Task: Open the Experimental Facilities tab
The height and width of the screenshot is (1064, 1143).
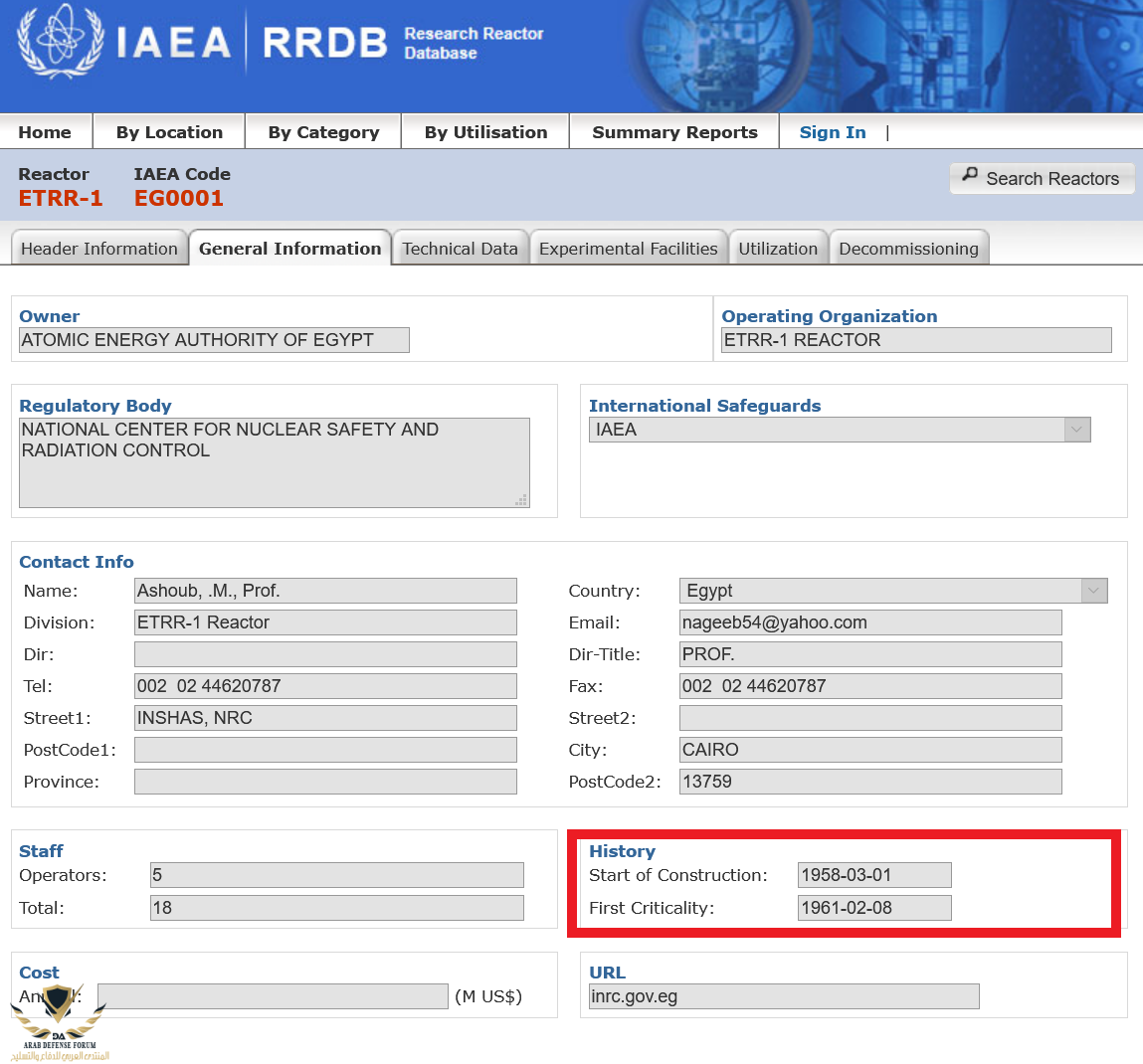Action: coord(629,249)
